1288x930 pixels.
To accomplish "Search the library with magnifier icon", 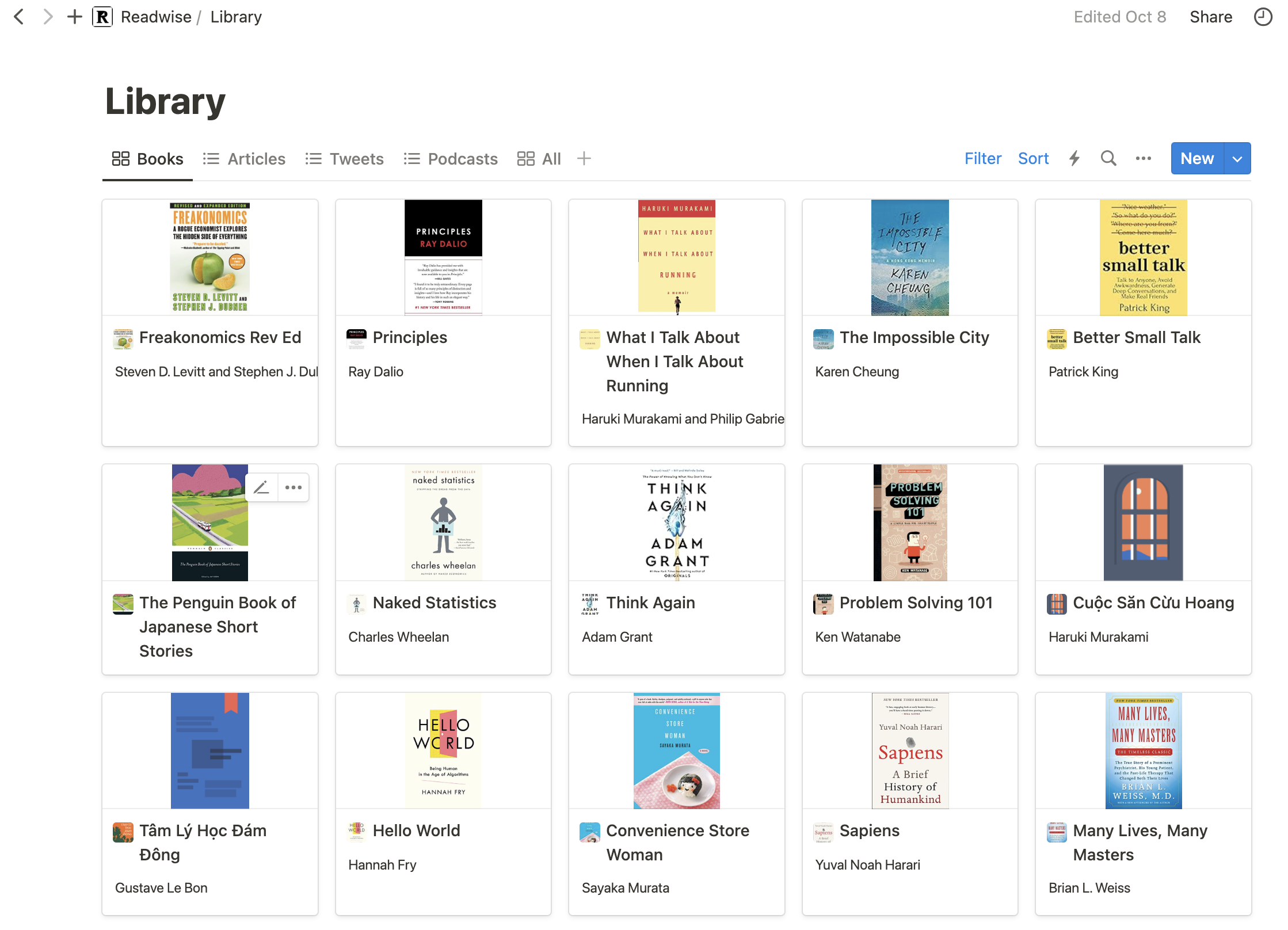I will [1108, 158].
